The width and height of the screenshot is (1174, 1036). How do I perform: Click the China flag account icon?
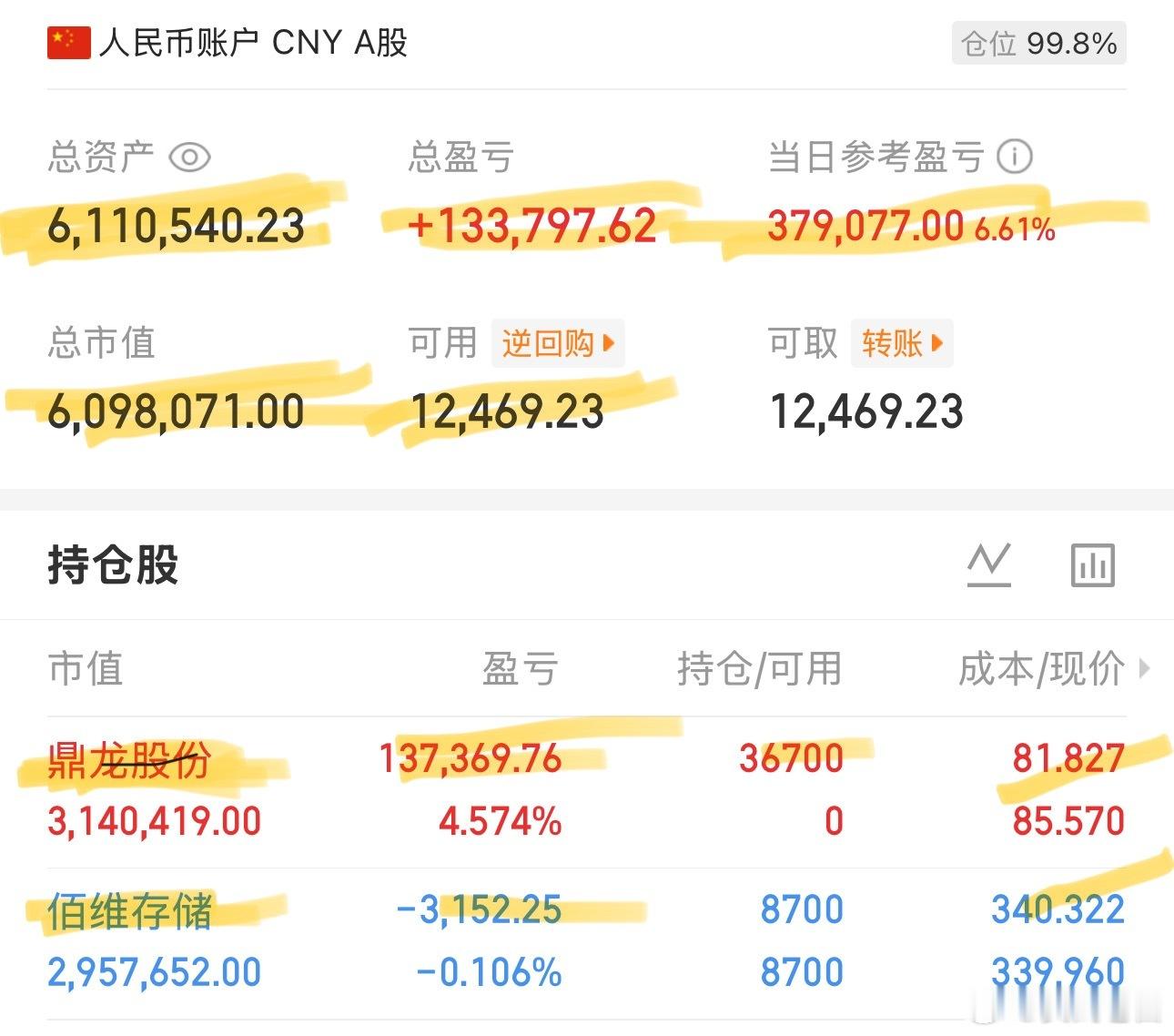click(x=68, y=43)
